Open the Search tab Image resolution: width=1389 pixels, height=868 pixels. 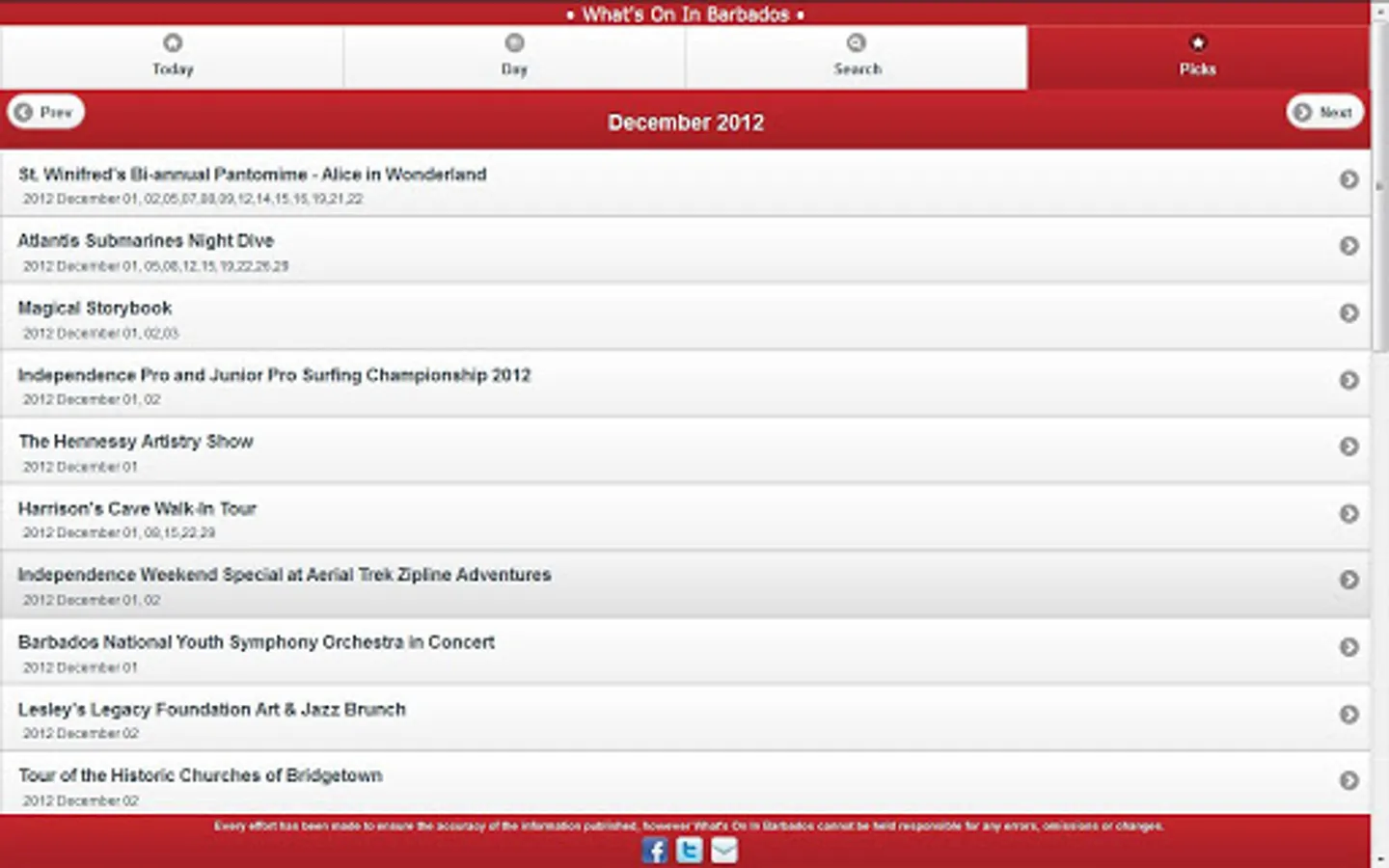pyautogui.click(x=857, y=57)
